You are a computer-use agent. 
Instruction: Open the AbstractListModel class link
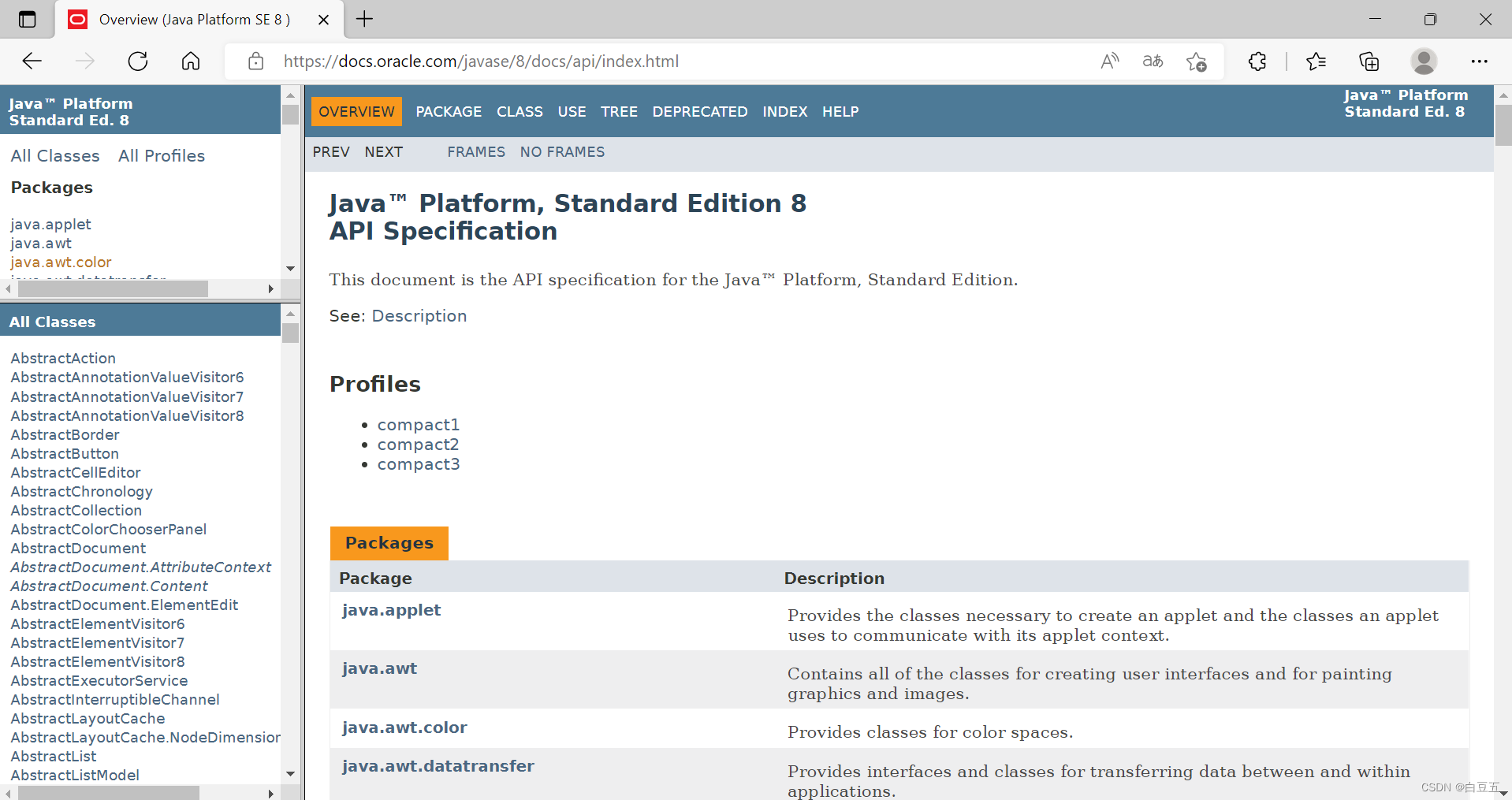click(75, 776)
